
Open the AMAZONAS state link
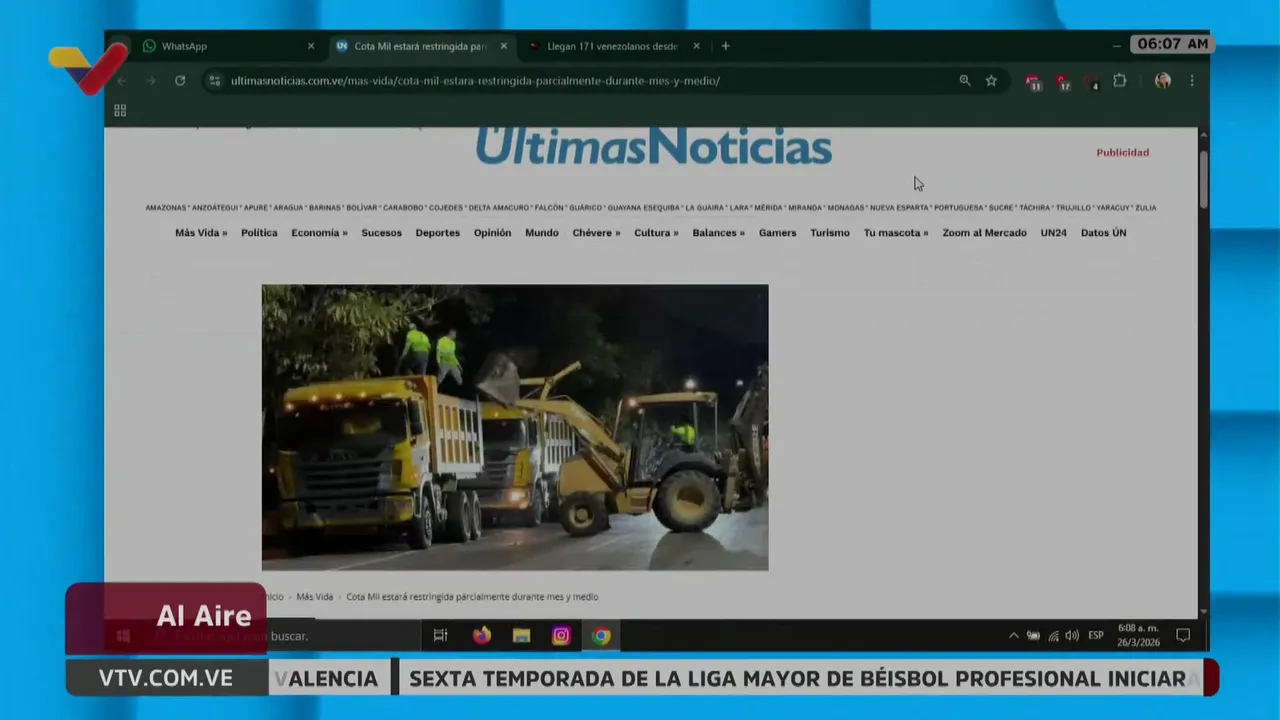tap(166, 208)
